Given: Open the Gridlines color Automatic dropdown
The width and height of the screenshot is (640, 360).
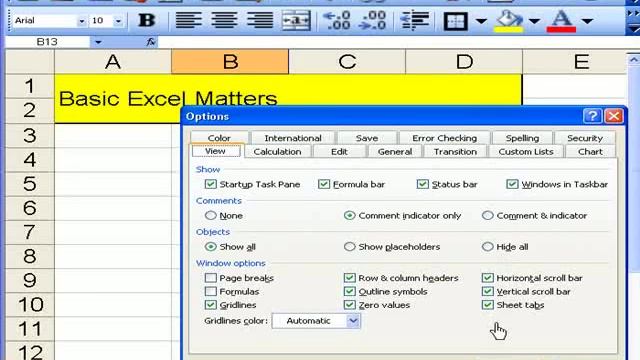Looking at the screenshot, I should tap(353, 321).
